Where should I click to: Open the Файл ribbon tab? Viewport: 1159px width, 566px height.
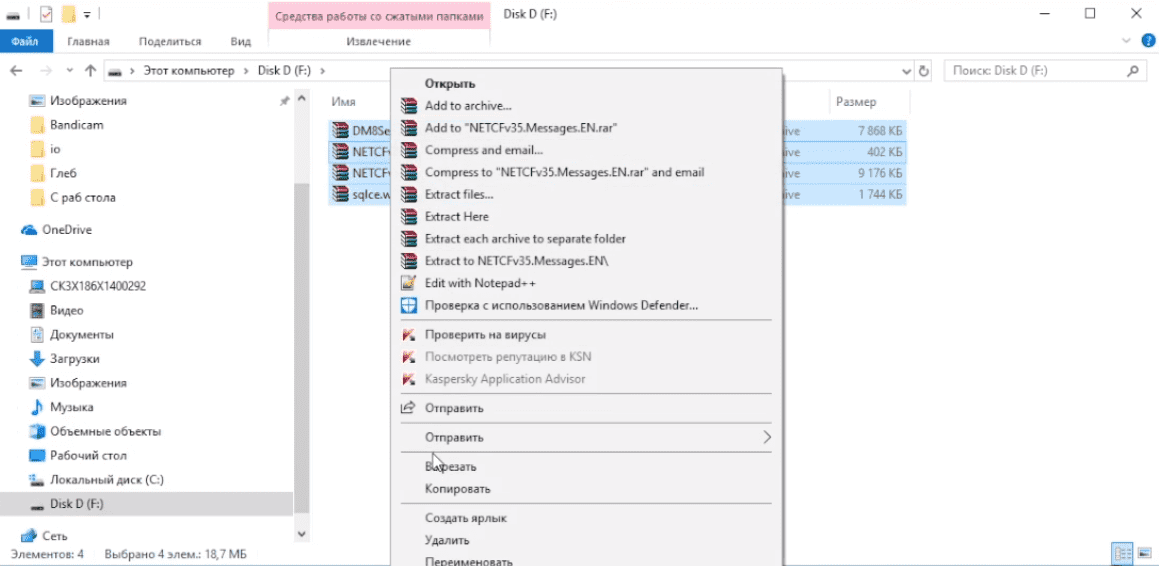(25, 41)
